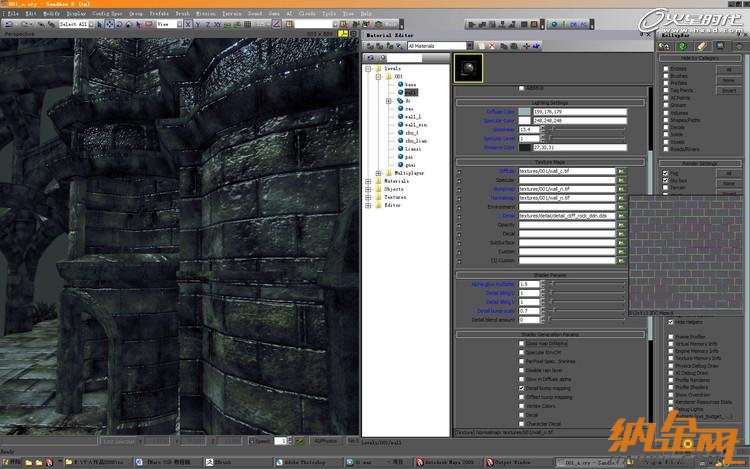Viewport: 750px width, 469px height.
Task: Select the 'base' material in tree
Action: click(x=410, y=84)
